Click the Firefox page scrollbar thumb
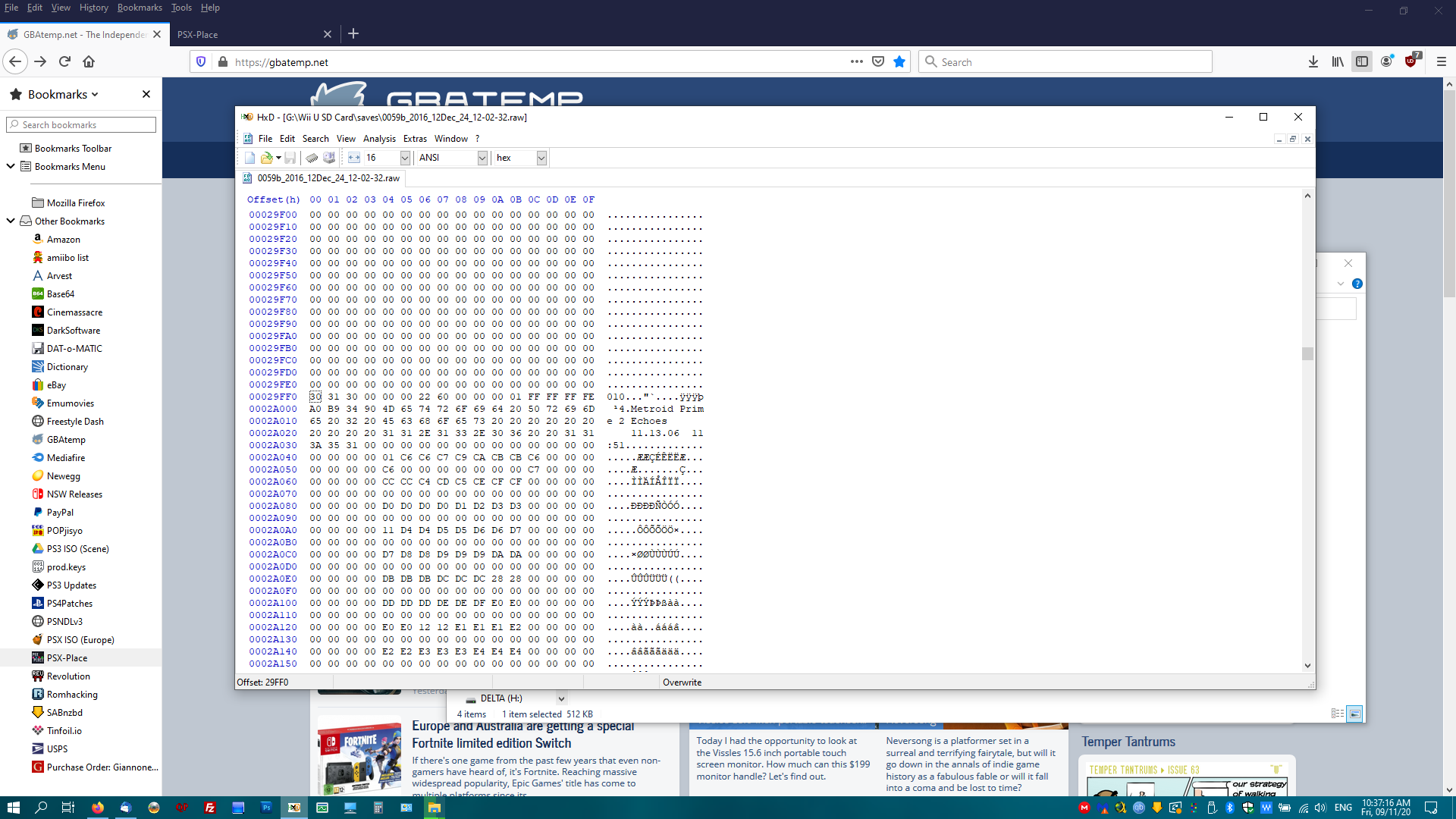 point(1449,194)
